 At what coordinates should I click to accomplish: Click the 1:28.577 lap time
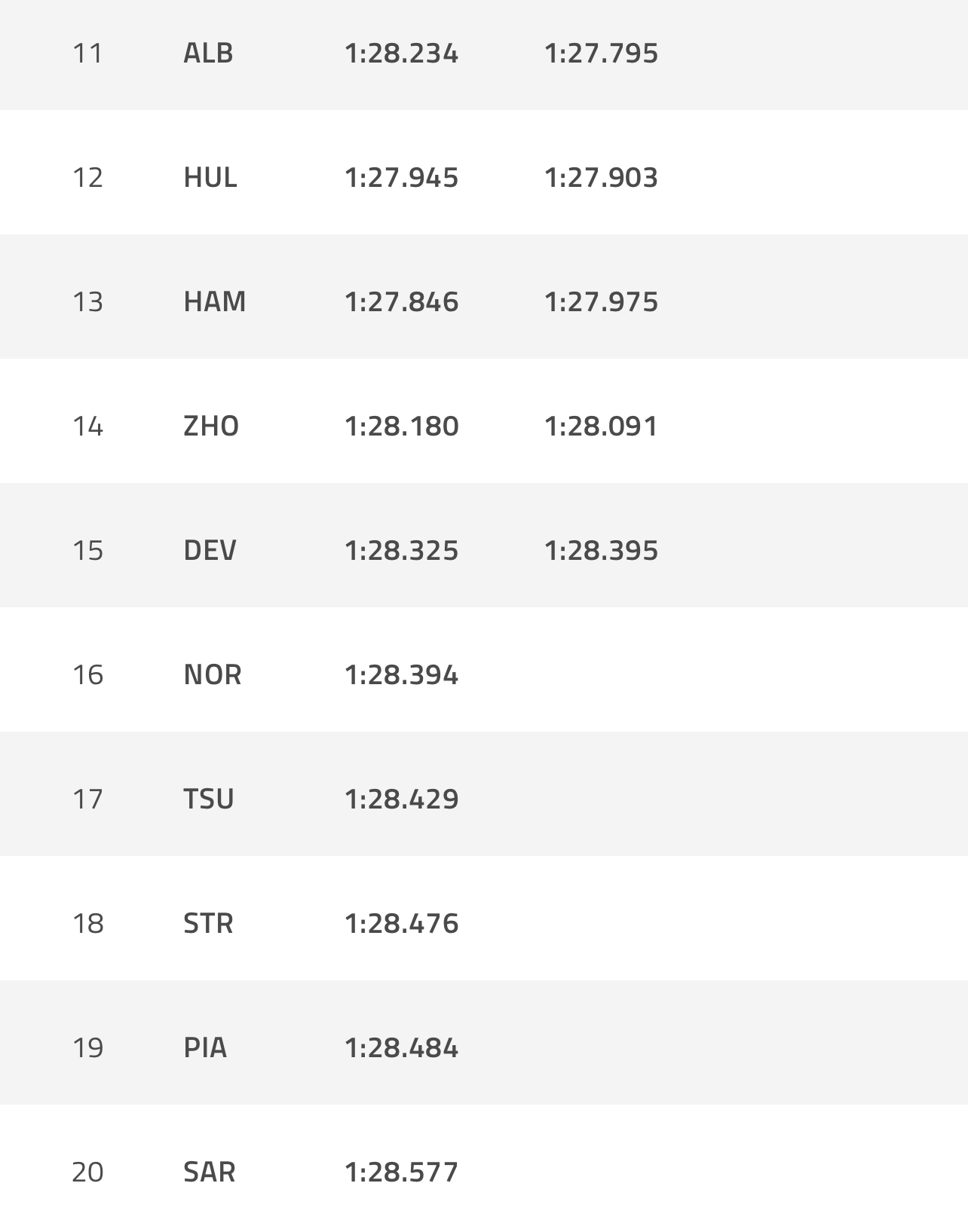pyautogui.click(x=401, y=1172)
